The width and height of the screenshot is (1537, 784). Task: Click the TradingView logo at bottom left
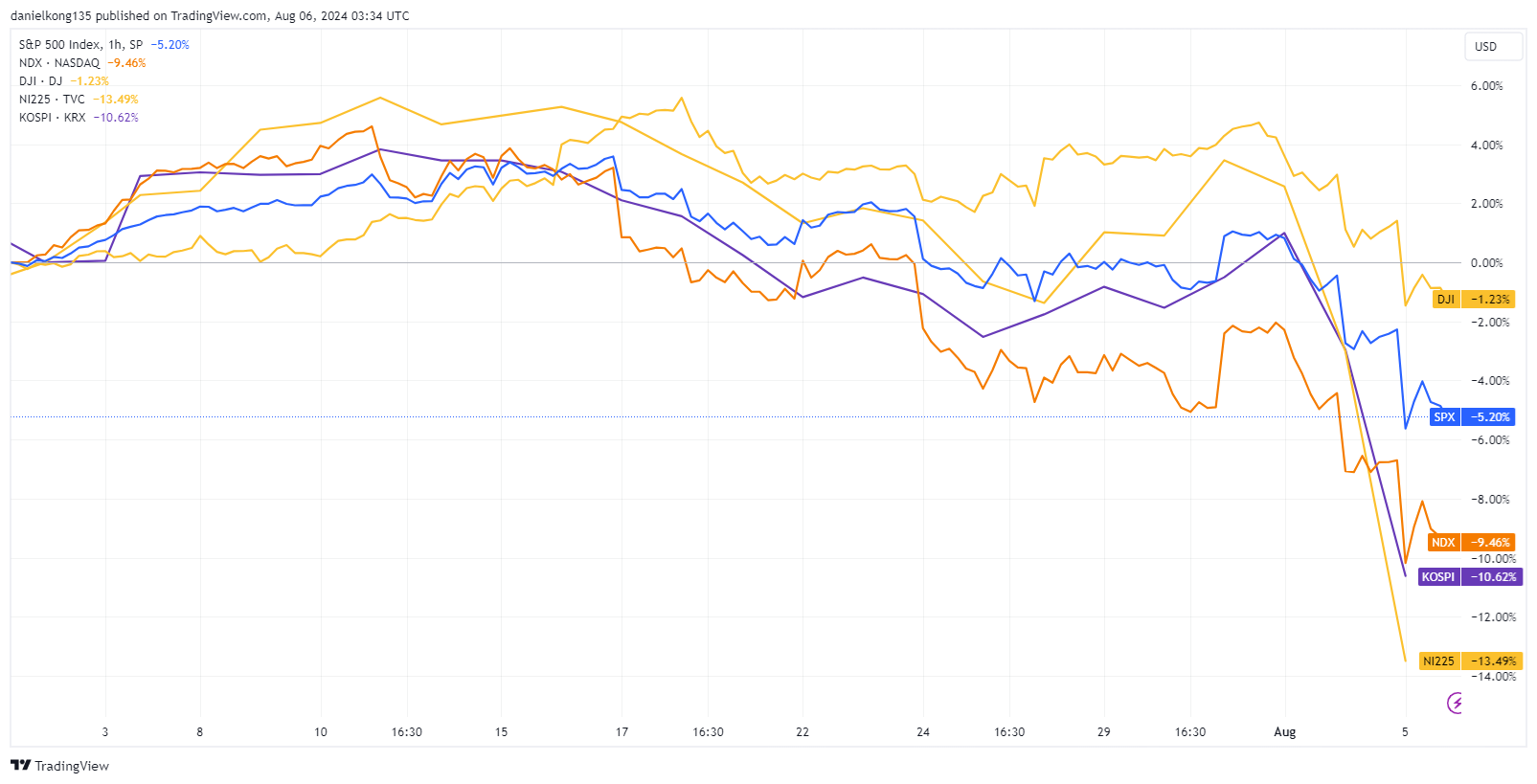[59, 766]
